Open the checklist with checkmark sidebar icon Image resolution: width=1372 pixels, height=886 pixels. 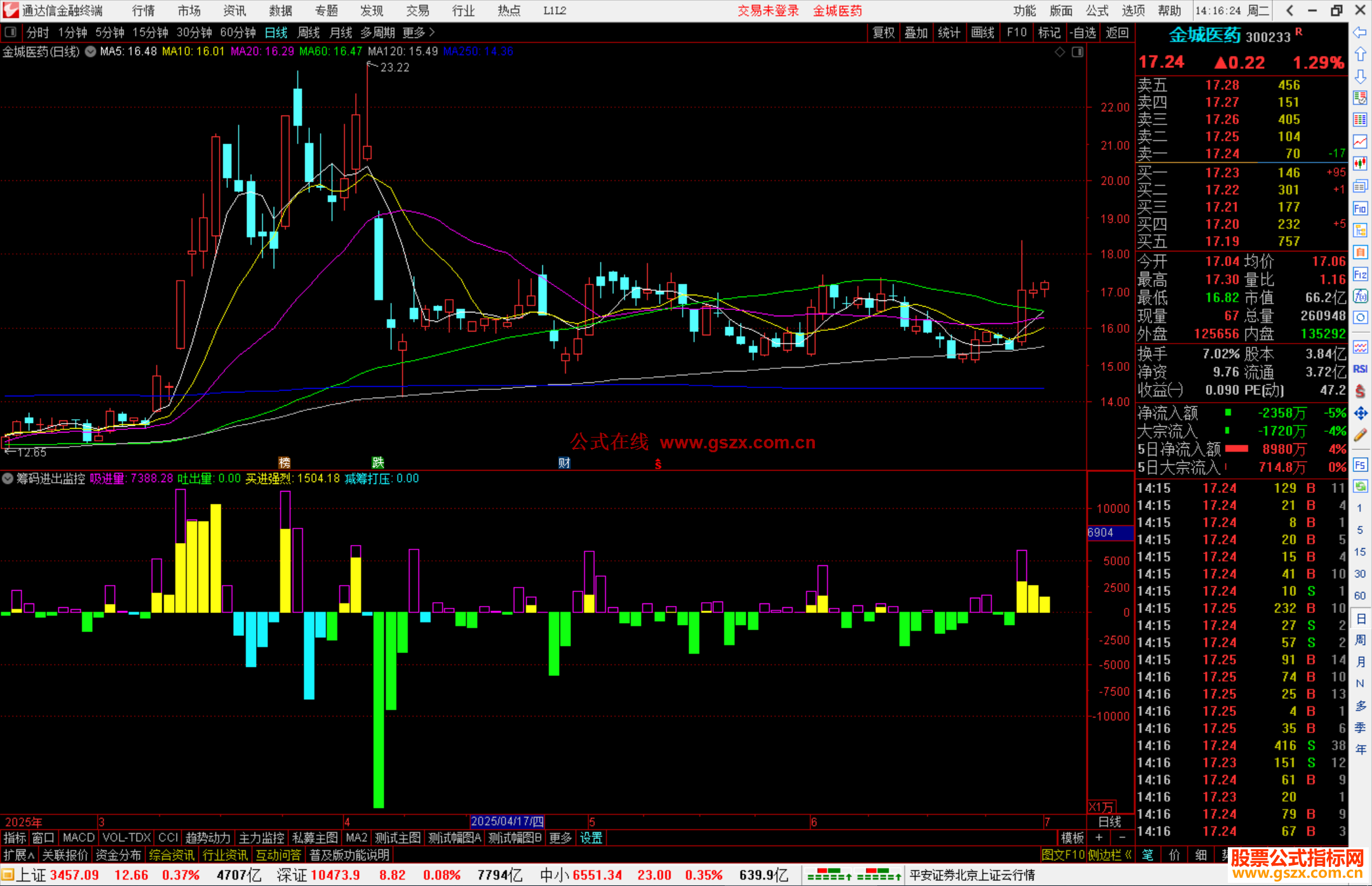[x=1360, y=98]
